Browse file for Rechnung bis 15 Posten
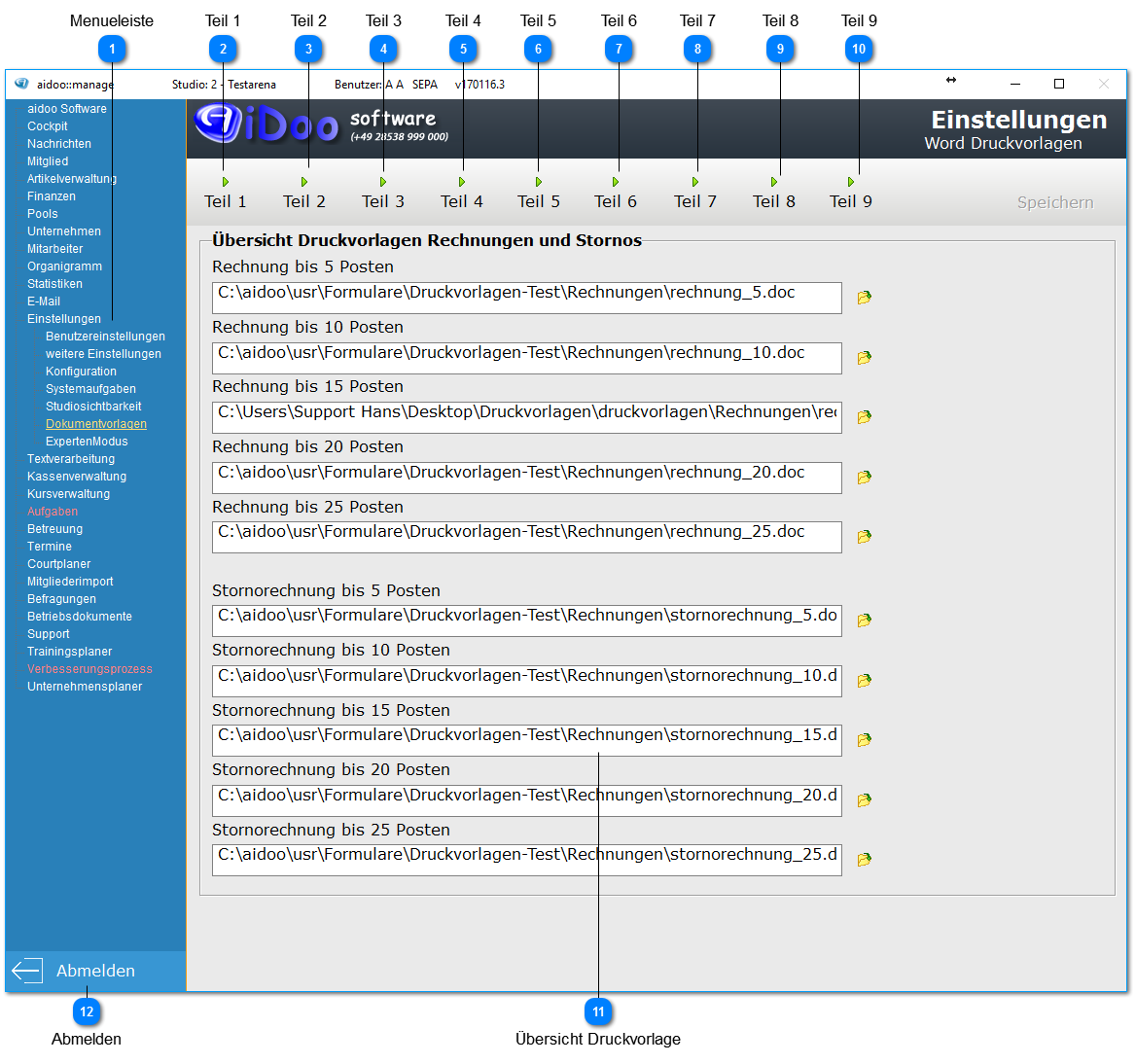This screenshot has height=1064, width=1136. 864,417
